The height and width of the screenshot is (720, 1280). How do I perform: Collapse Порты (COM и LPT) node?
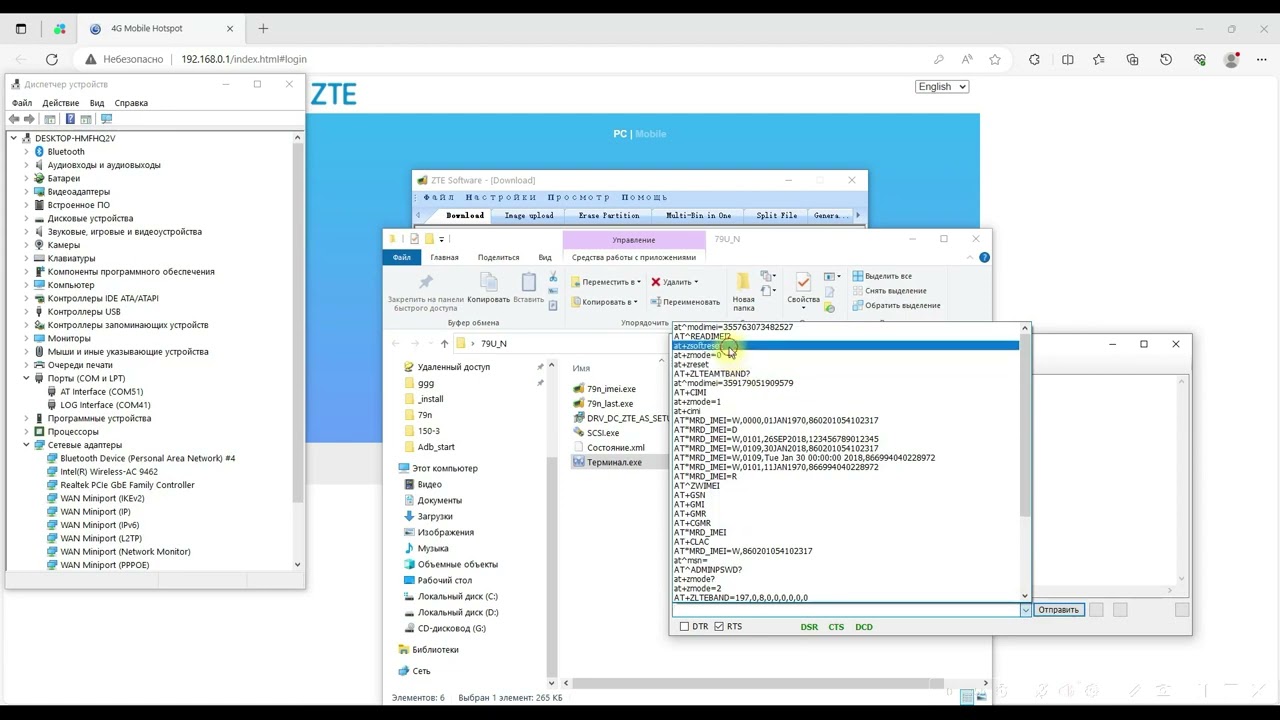click(x=27, y=378)
